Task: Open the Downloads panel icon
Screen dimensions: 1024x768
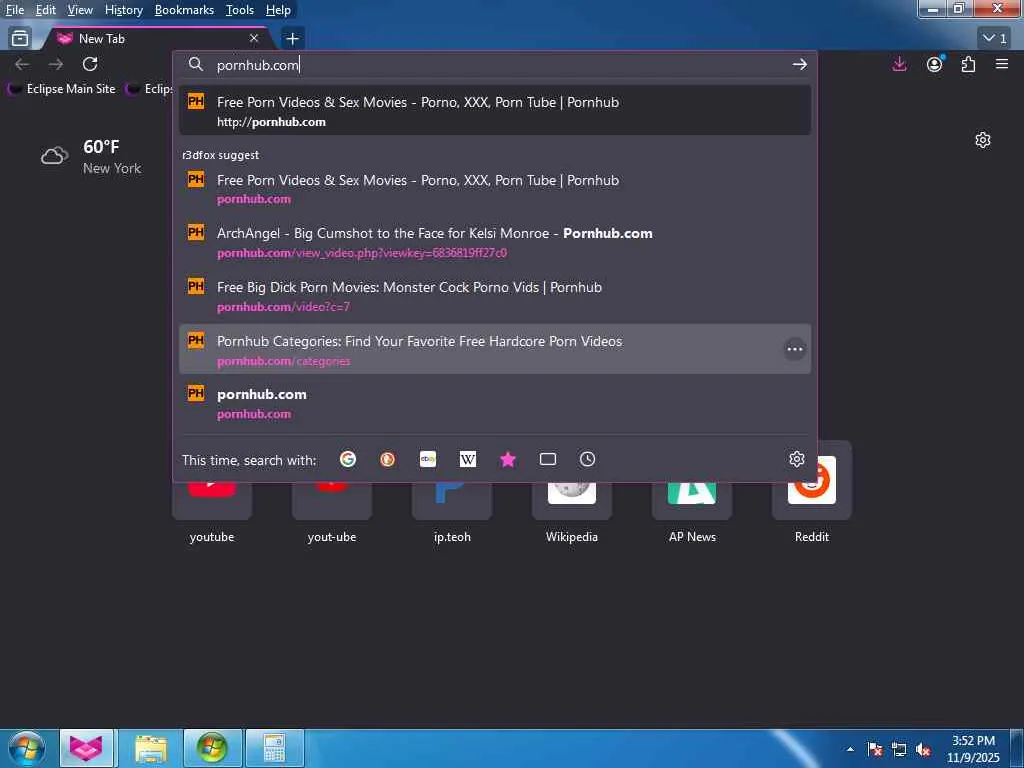Action: pyautogui.click(x=899, y=64)
